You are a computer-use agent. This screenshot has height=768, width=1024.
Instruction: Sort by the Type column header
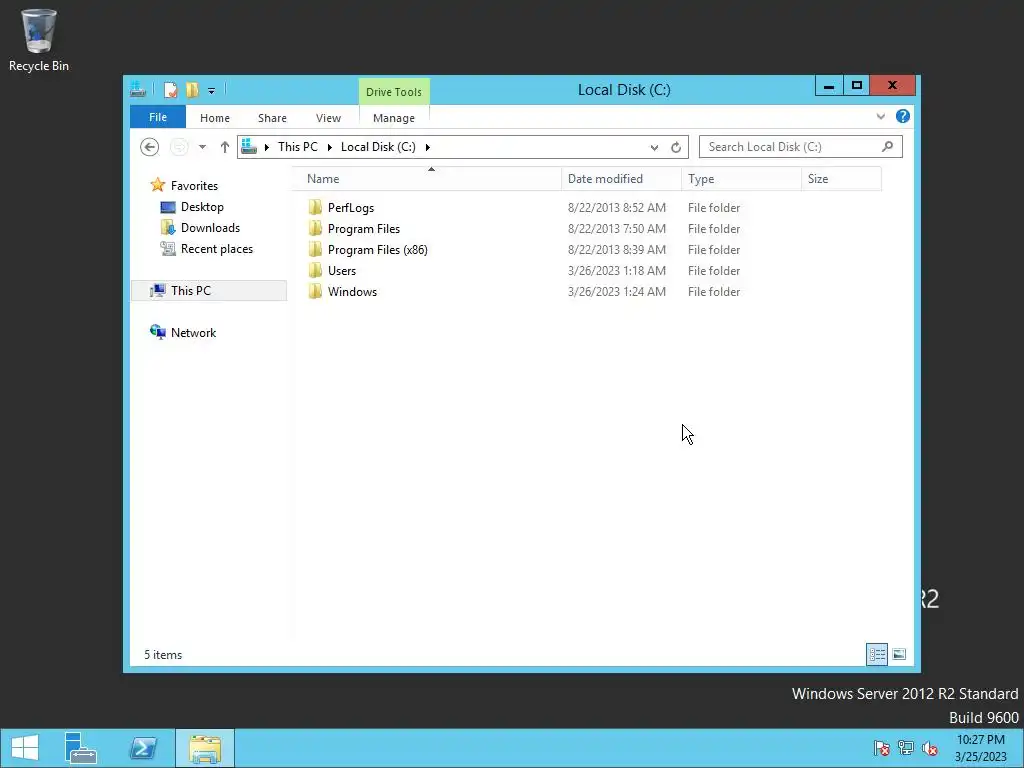tap(741, 179)
